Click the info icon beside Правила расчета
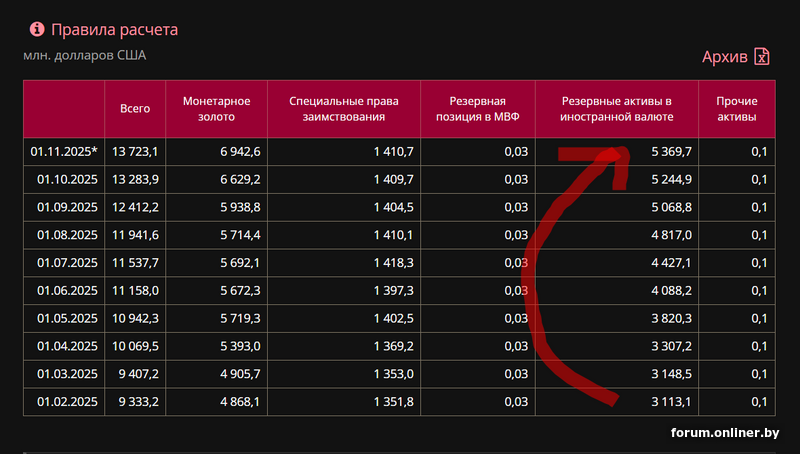Image resolution: width=800 pixels, height=454 pixels. [38, 29]
